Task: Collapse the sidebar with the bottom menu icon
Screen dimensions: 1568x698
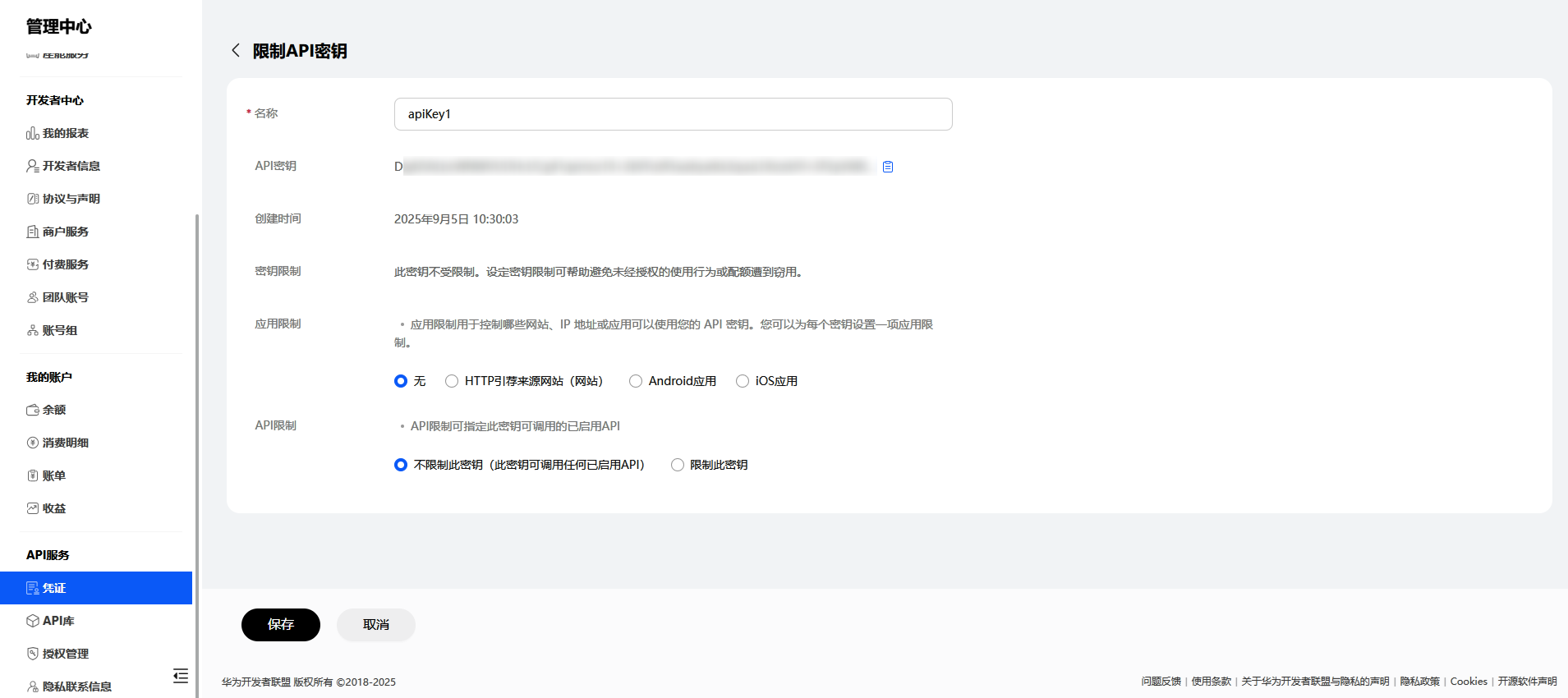Action: click(x=181, y=676)
